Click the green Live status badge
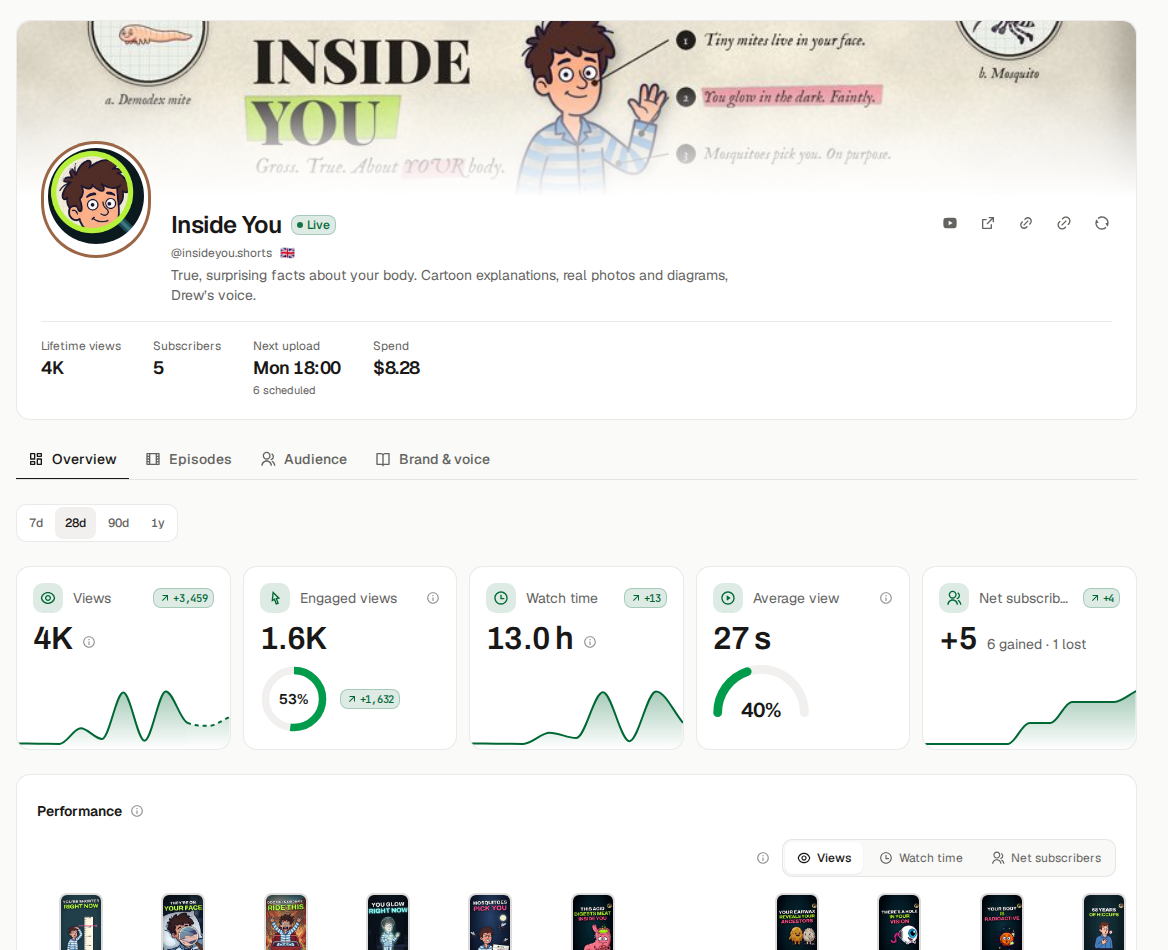 [x=314, y=225]
